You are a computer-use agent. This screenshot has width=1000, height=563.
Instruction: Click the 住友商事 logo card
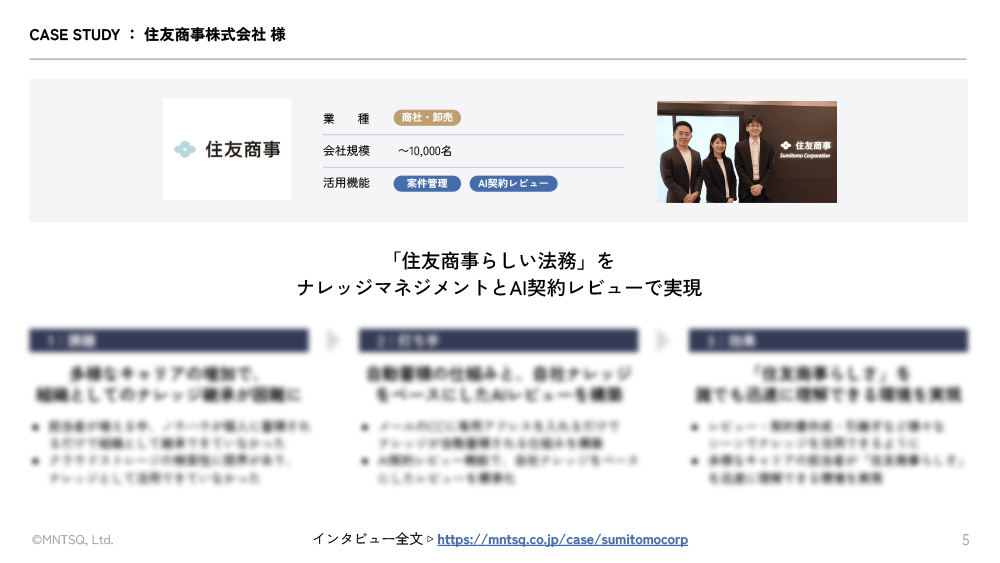click(227, 150)
